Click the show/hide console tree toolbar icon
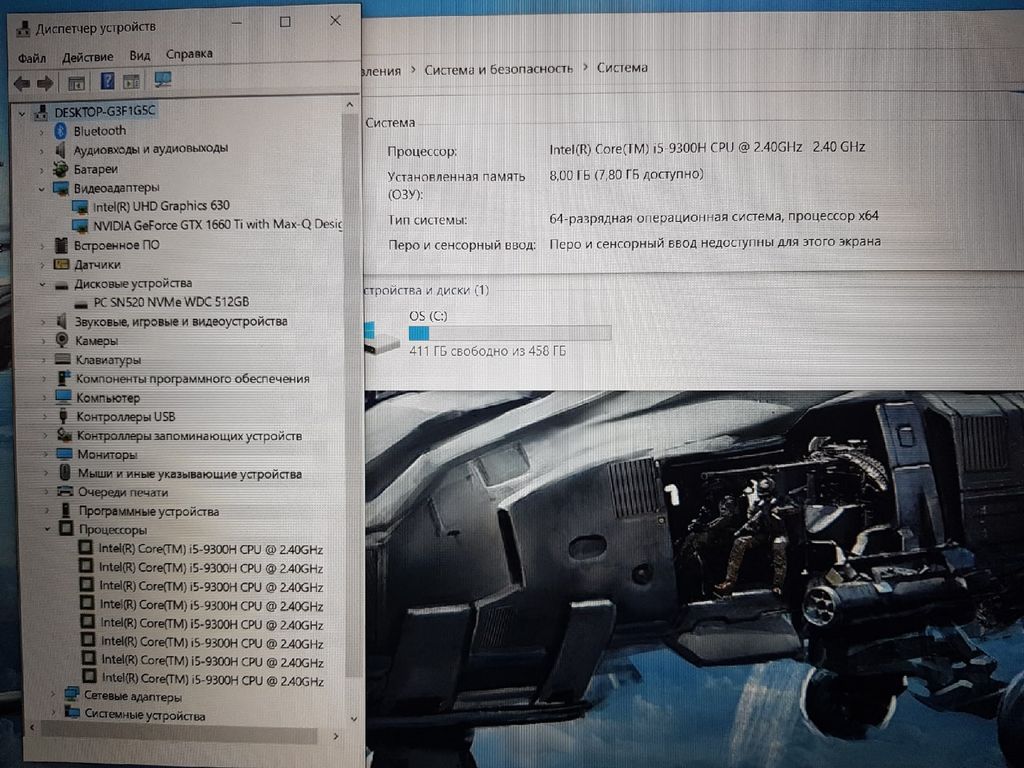This screenshot has width=1024, height=768. click(x=76, y=82)
